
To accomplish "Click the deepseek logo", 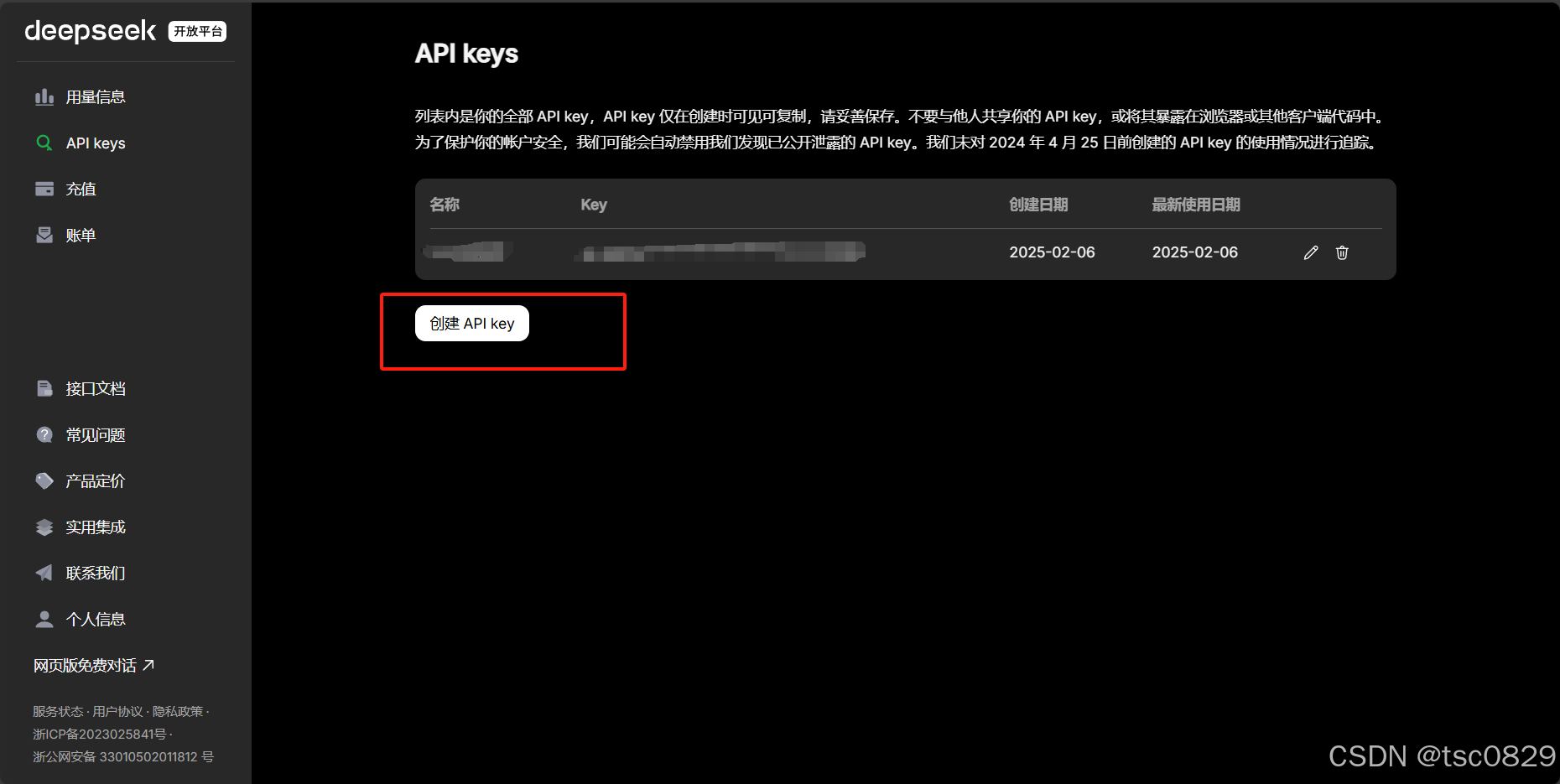I will [90, 31].
